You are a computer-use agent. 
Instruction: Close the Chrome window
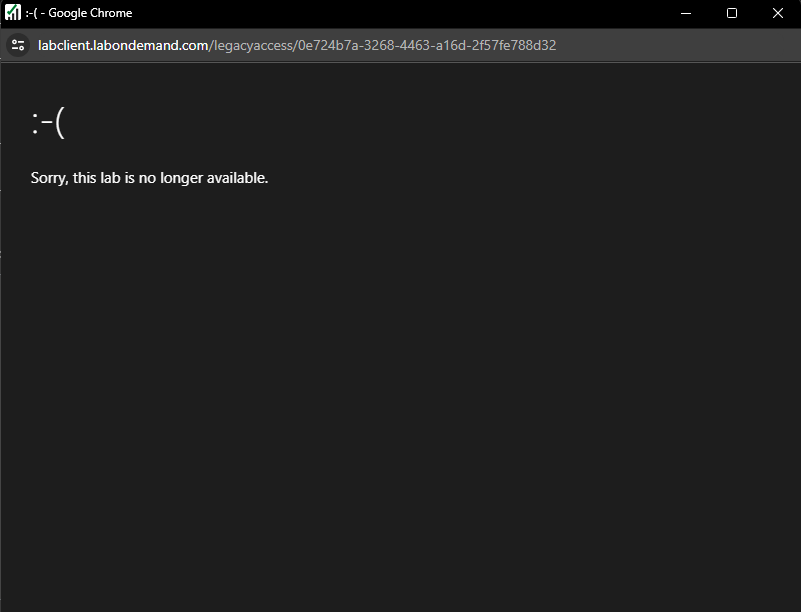click(778, 13)
